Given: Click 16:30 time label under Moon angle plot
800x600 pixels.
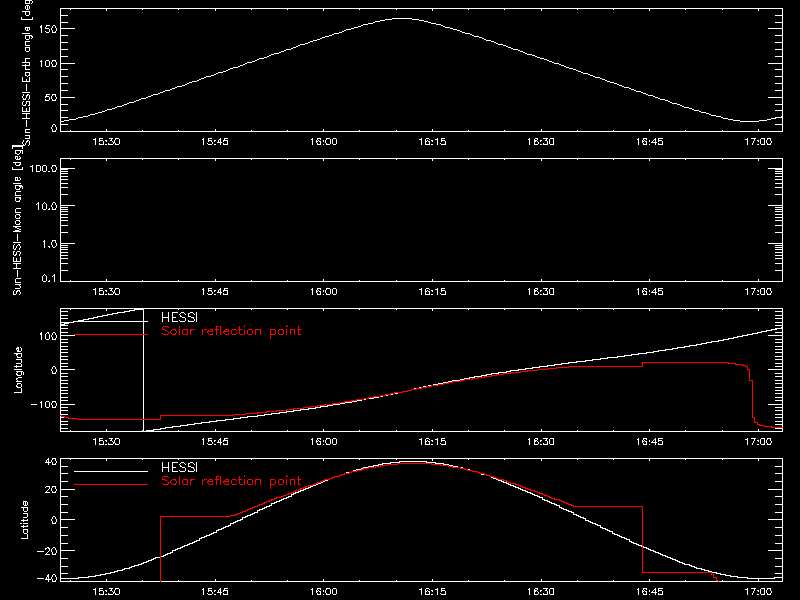Looking at the screenshot, I should coord(541,292).
